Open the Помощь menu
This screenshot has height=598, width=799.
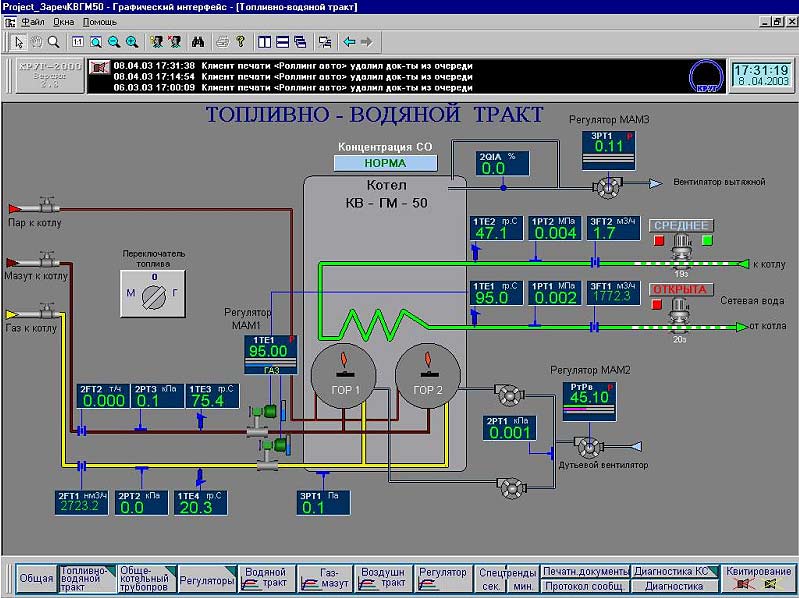100,21
